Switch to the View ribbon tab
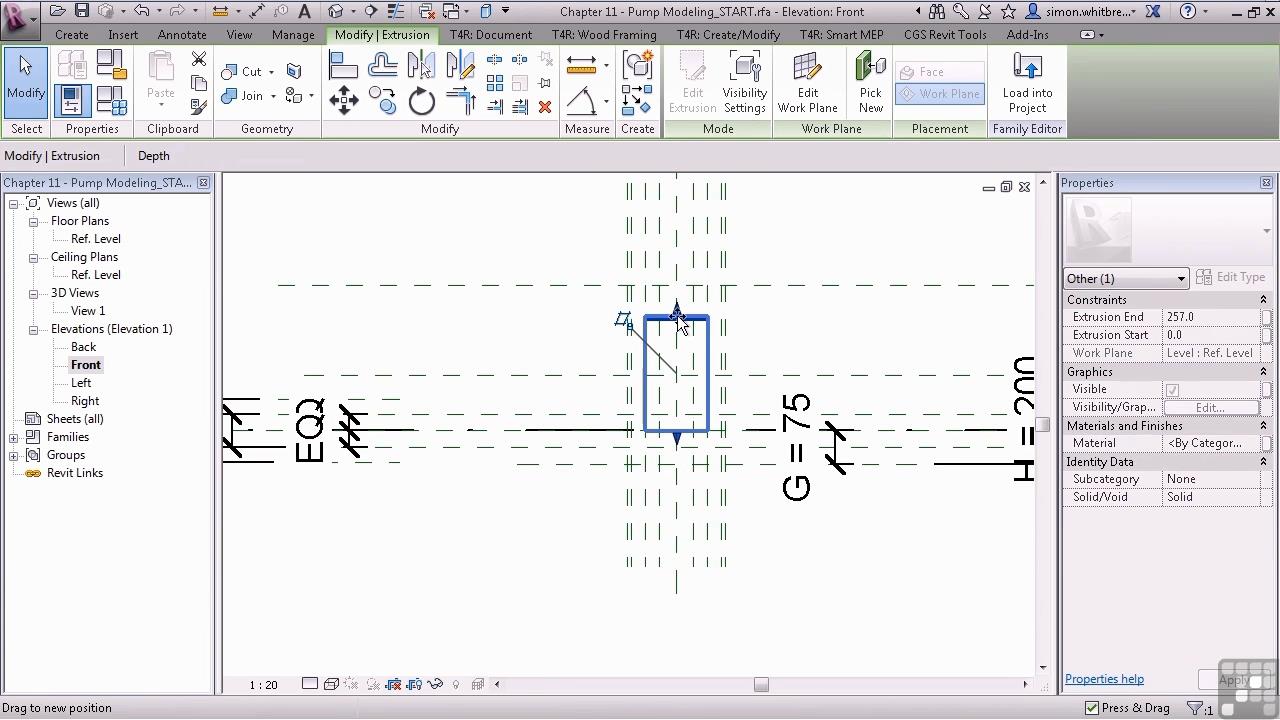This screenshot has height=720, width=1280. (x=239, y=34)
